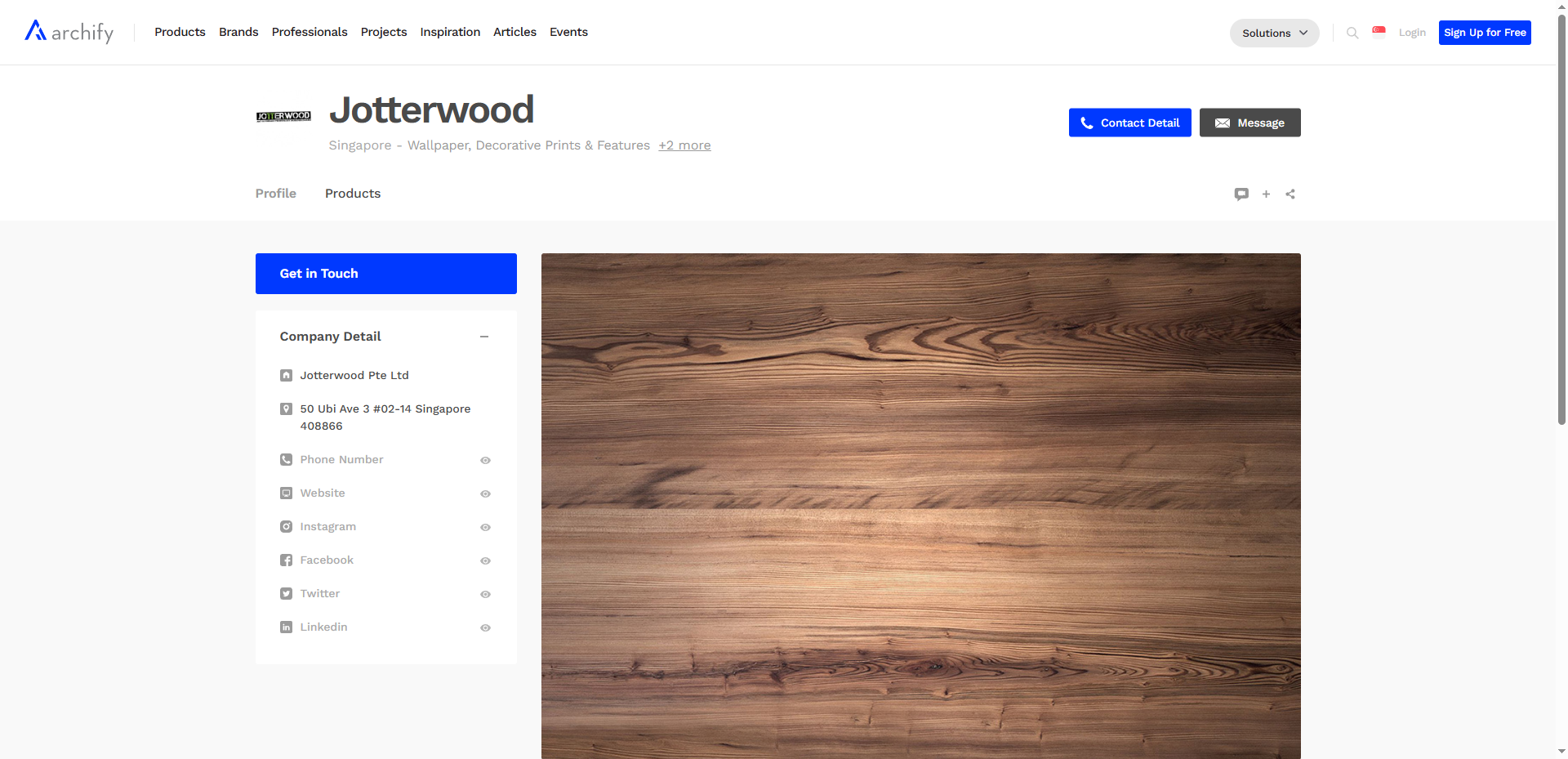The image size is (1568, 759).
Task: Switch to the Products tab
Action: coord(353,194)
